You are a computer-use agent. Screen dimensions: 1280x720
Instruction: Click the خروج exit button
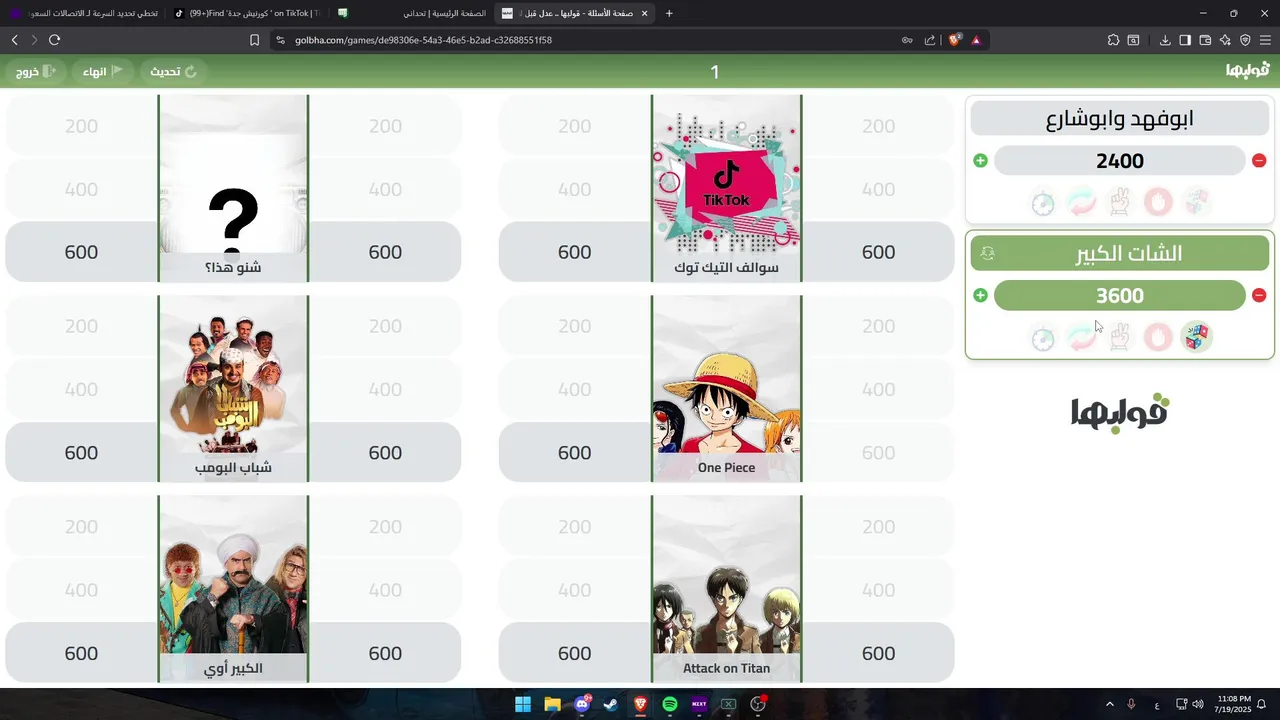(35, 72)
